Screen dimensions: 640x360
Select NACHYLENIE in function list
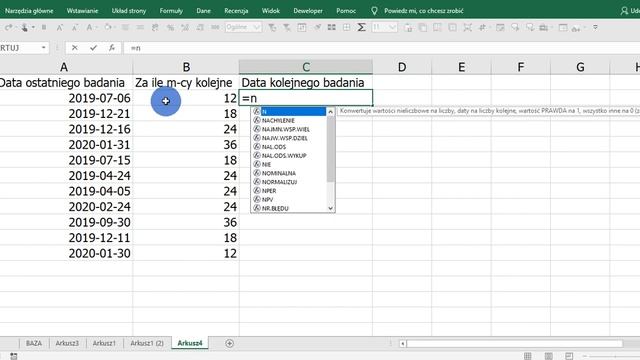click(x=289, y=120)
